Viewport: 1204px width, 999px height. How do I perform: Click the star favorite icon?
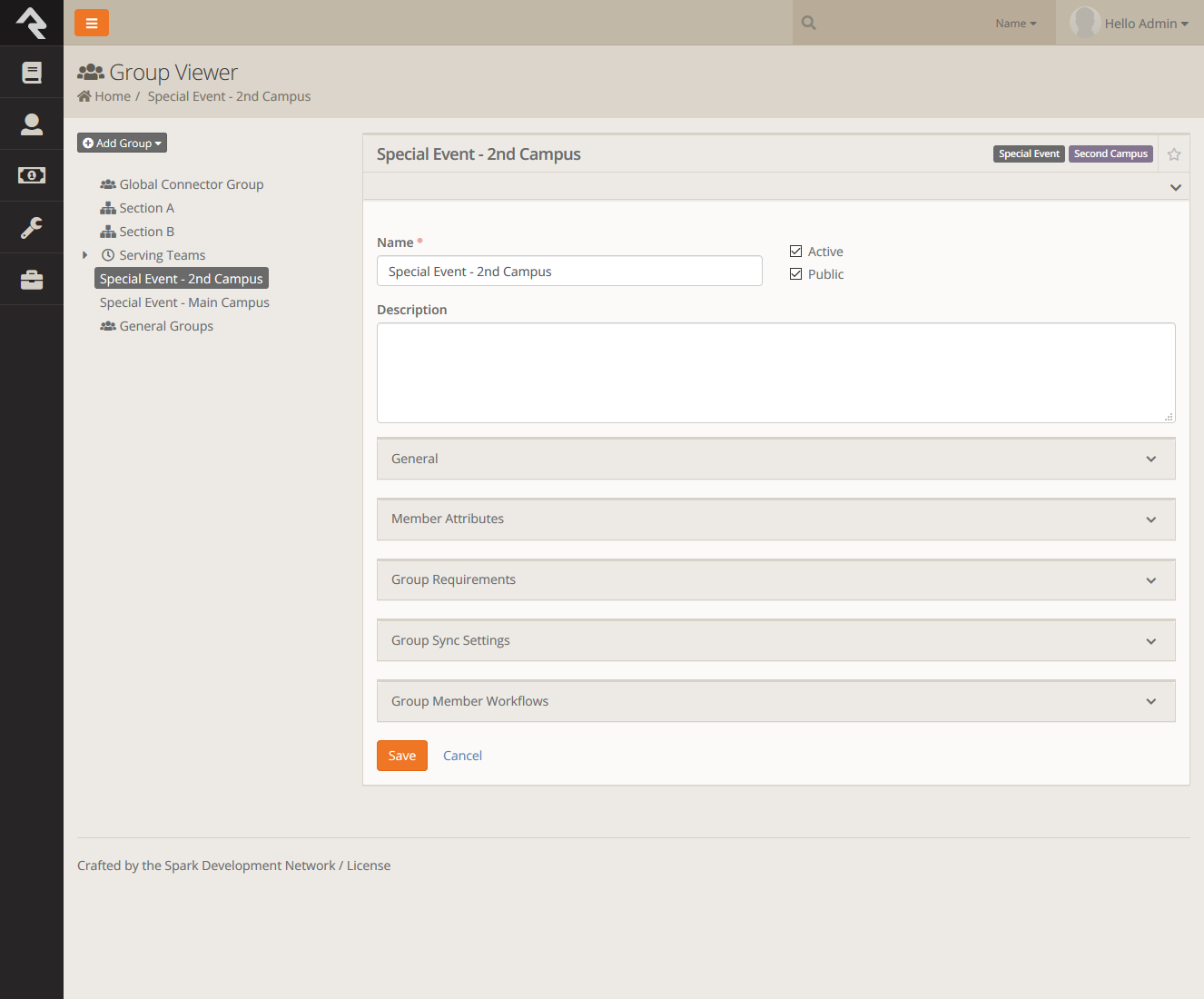click(1174, 154)
